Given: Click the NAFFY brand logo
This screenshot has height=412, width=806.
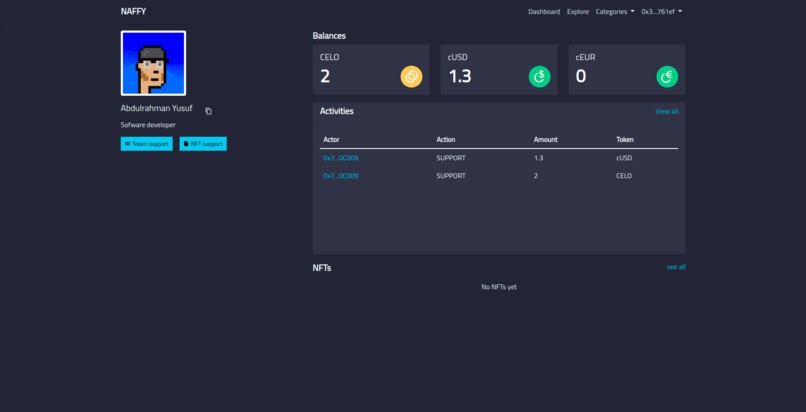Looking at the screenshot, I should (133, 11).
